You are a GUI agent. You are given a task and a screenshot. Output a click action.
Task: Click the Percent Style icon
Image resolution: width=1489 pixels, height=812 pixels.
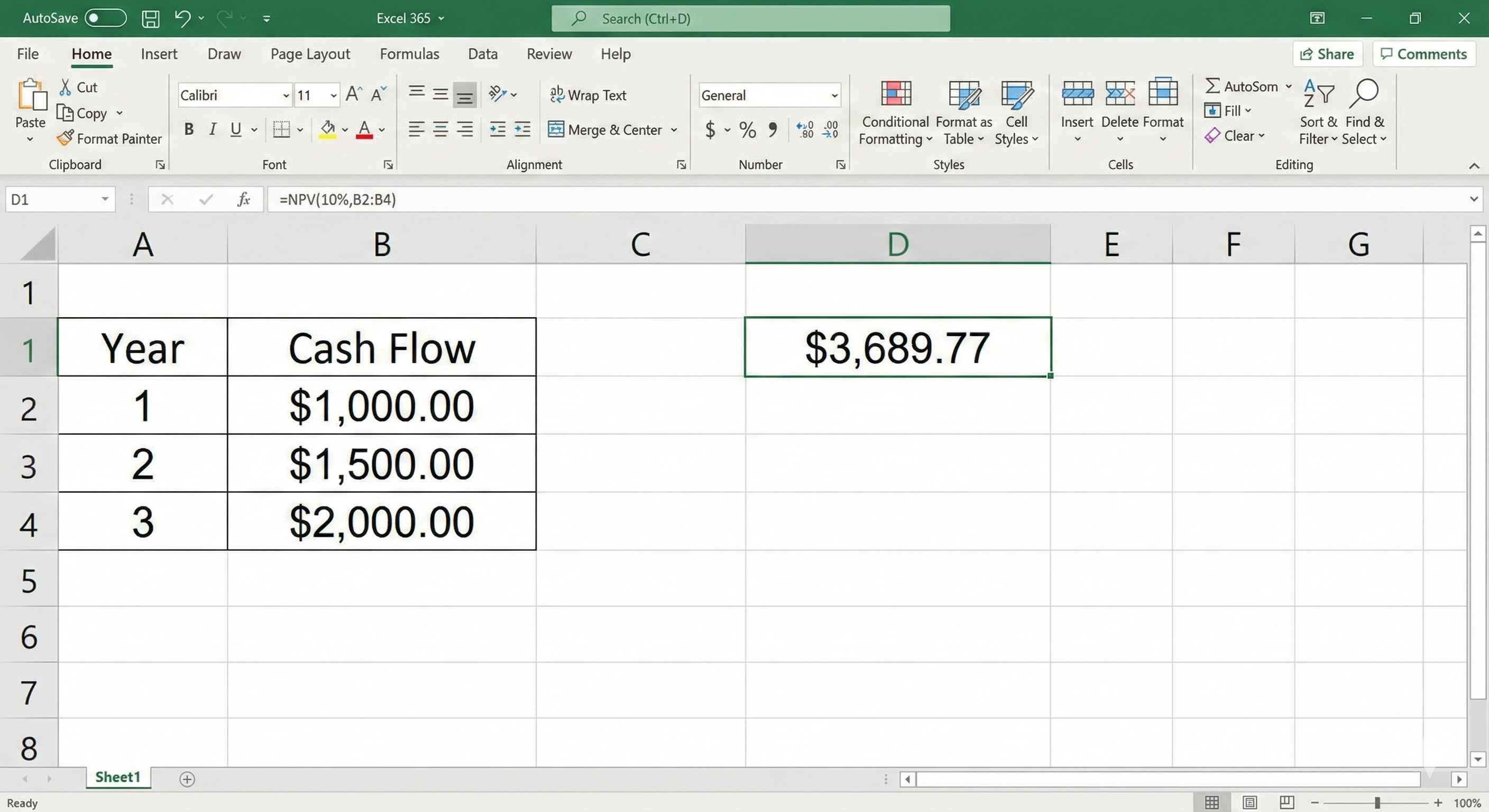[x=747, y=130]
